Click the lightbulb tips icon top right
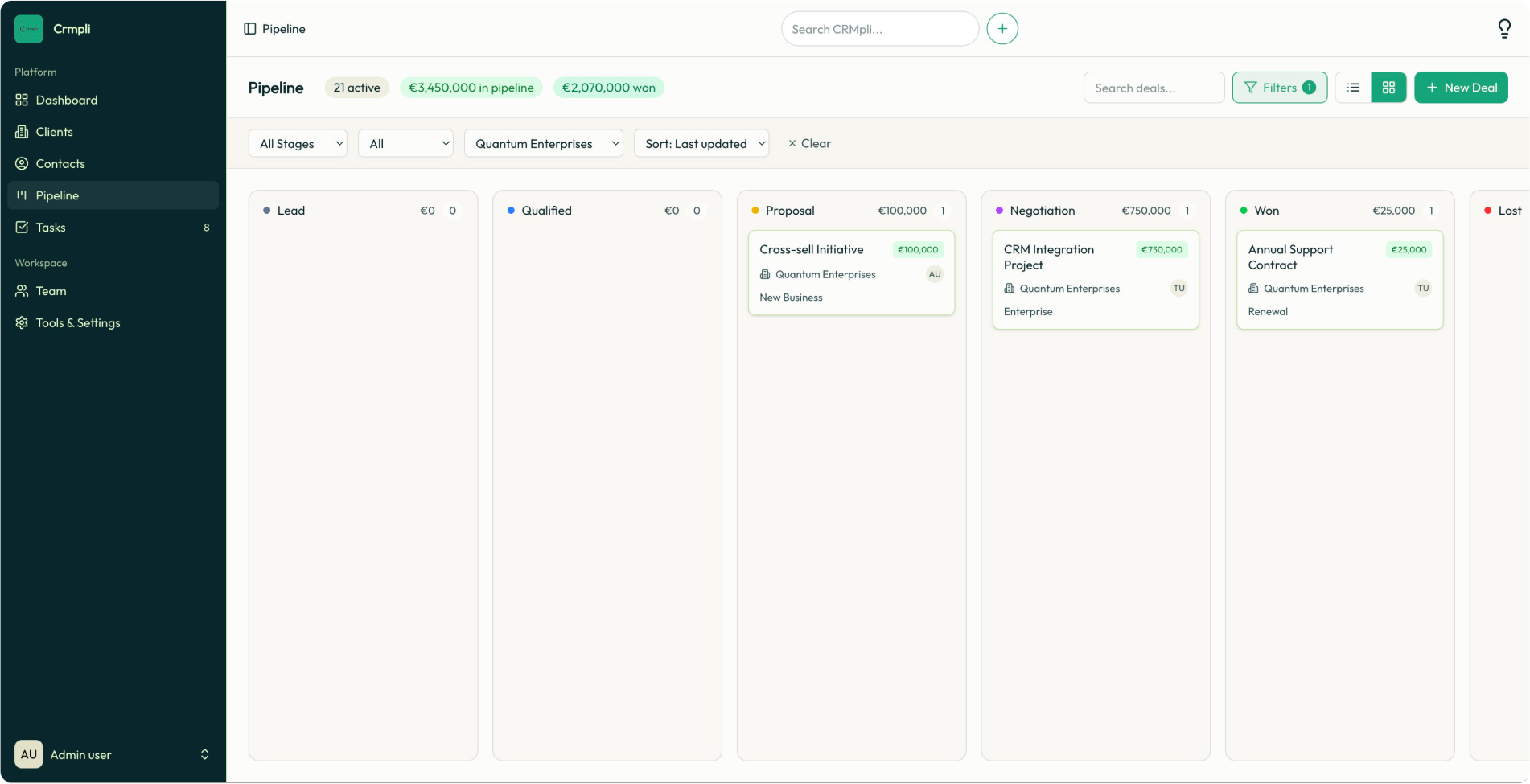This screenshot has height=784, width=1530. click(x=1505, y=28)
